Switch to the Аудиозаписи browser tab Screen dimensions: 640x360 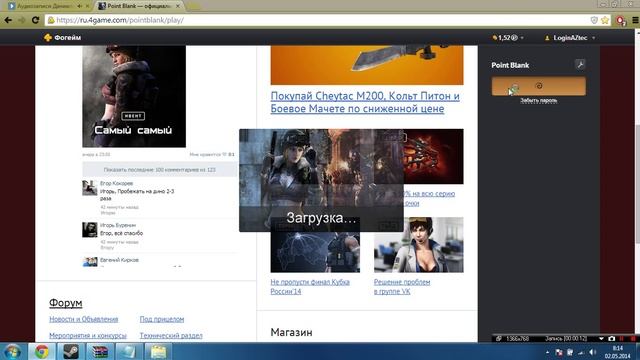pos(45,6)
